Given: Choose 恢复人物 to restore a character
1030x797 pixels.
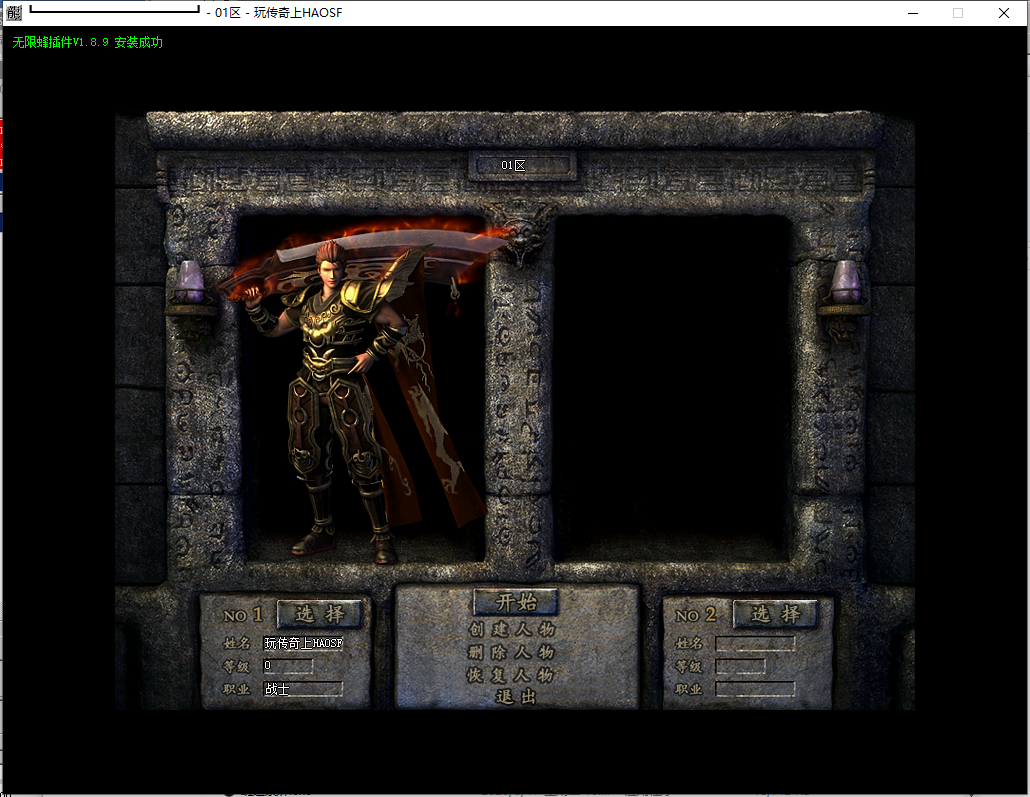Looking at the screenshot, I should (511, 675).
